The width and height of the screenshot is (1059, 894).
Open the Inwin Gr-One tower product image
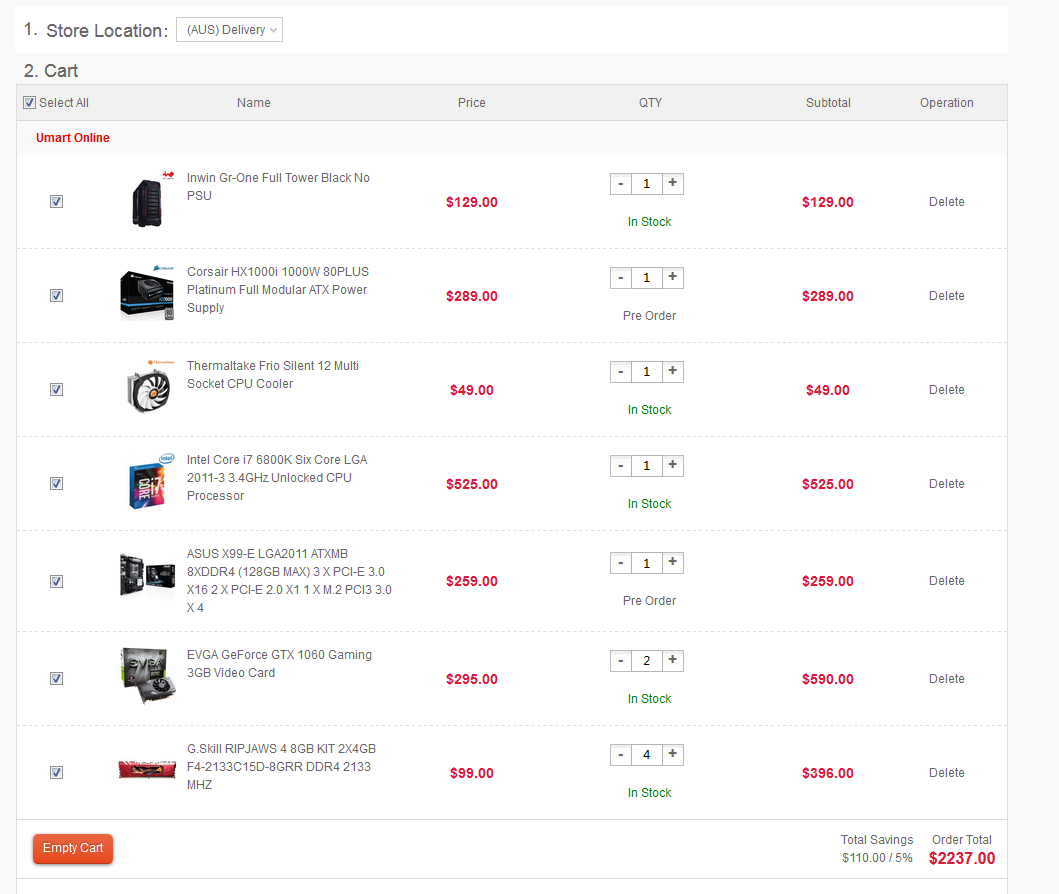click(x=148, y=200)
